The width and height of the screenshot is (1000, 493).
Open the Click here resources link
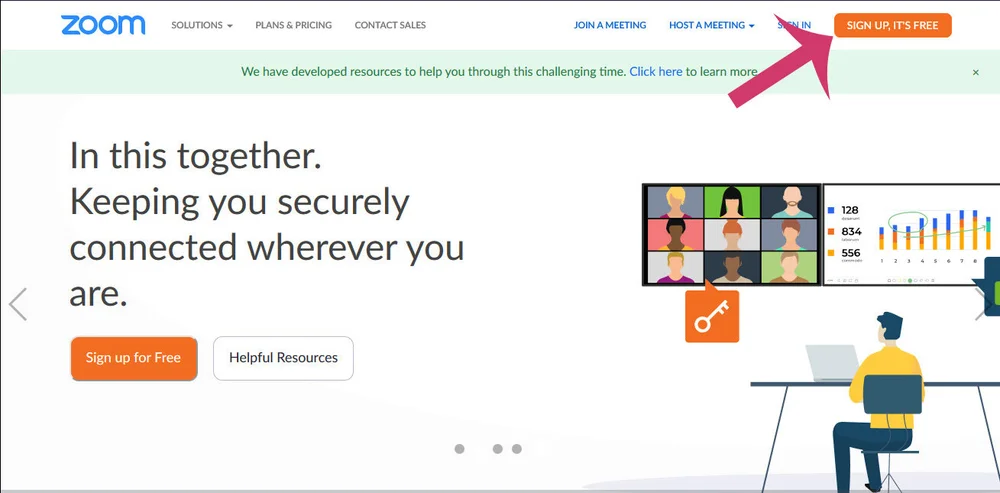[656, 71]
